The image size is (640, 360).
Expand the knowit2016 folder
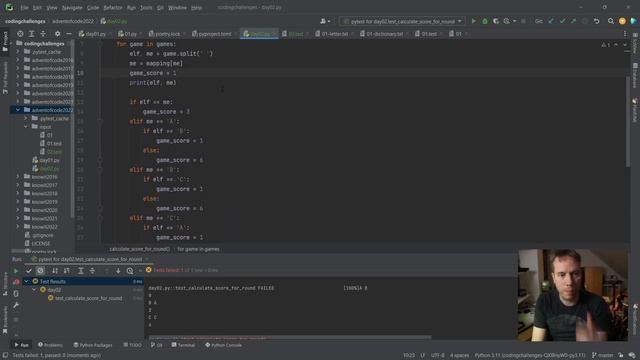pos(18,177)
